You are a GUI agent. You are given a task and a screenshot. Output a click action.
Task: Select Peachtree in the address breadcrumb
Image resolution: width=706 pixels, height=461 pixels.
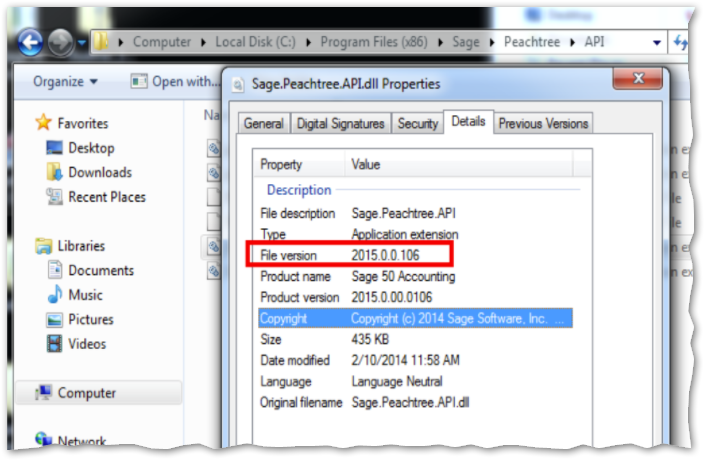[x=532, y=42]
